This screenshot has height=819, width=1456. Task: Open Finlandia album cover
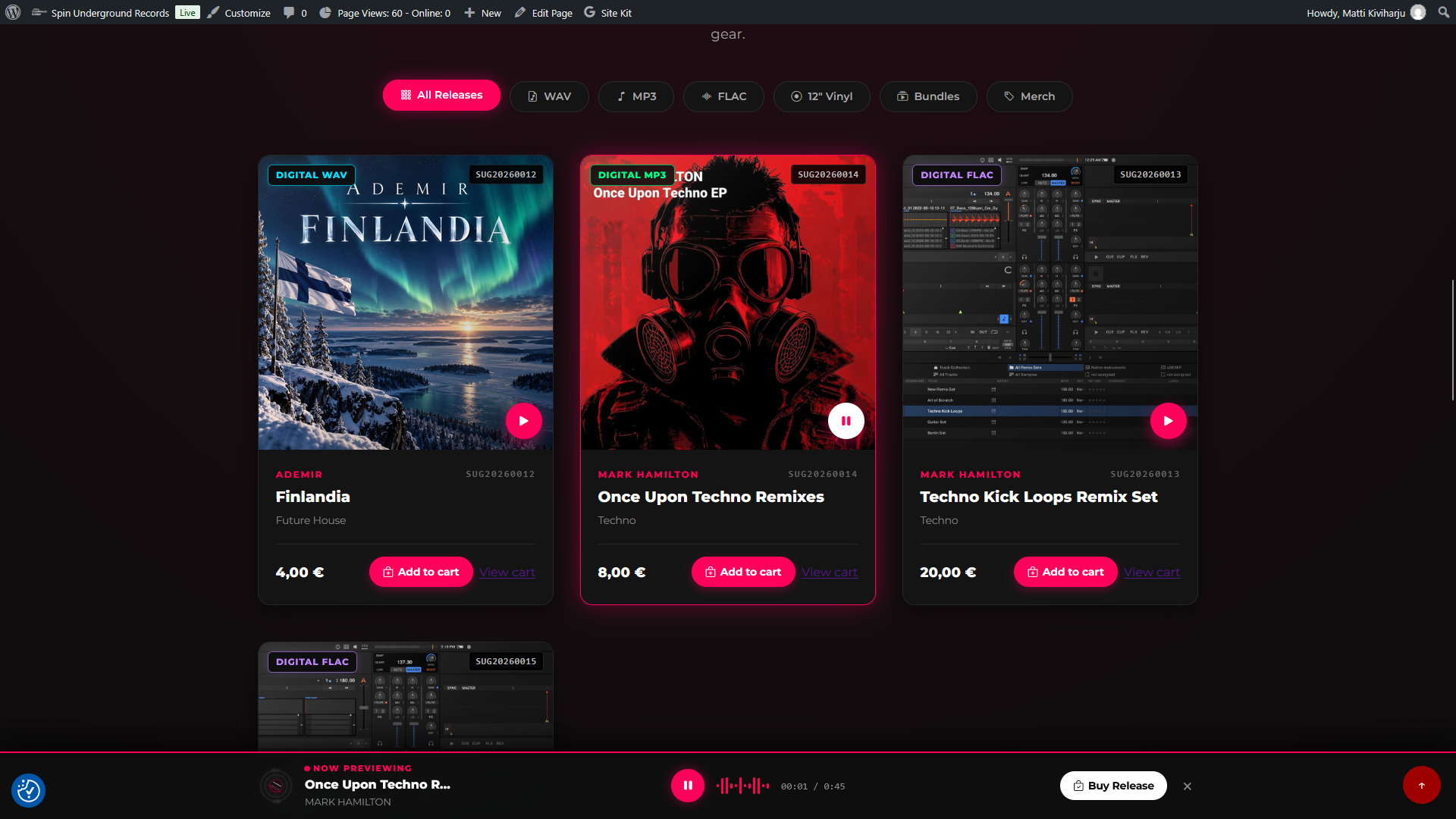pyautogui.click(x=406, y=303)
